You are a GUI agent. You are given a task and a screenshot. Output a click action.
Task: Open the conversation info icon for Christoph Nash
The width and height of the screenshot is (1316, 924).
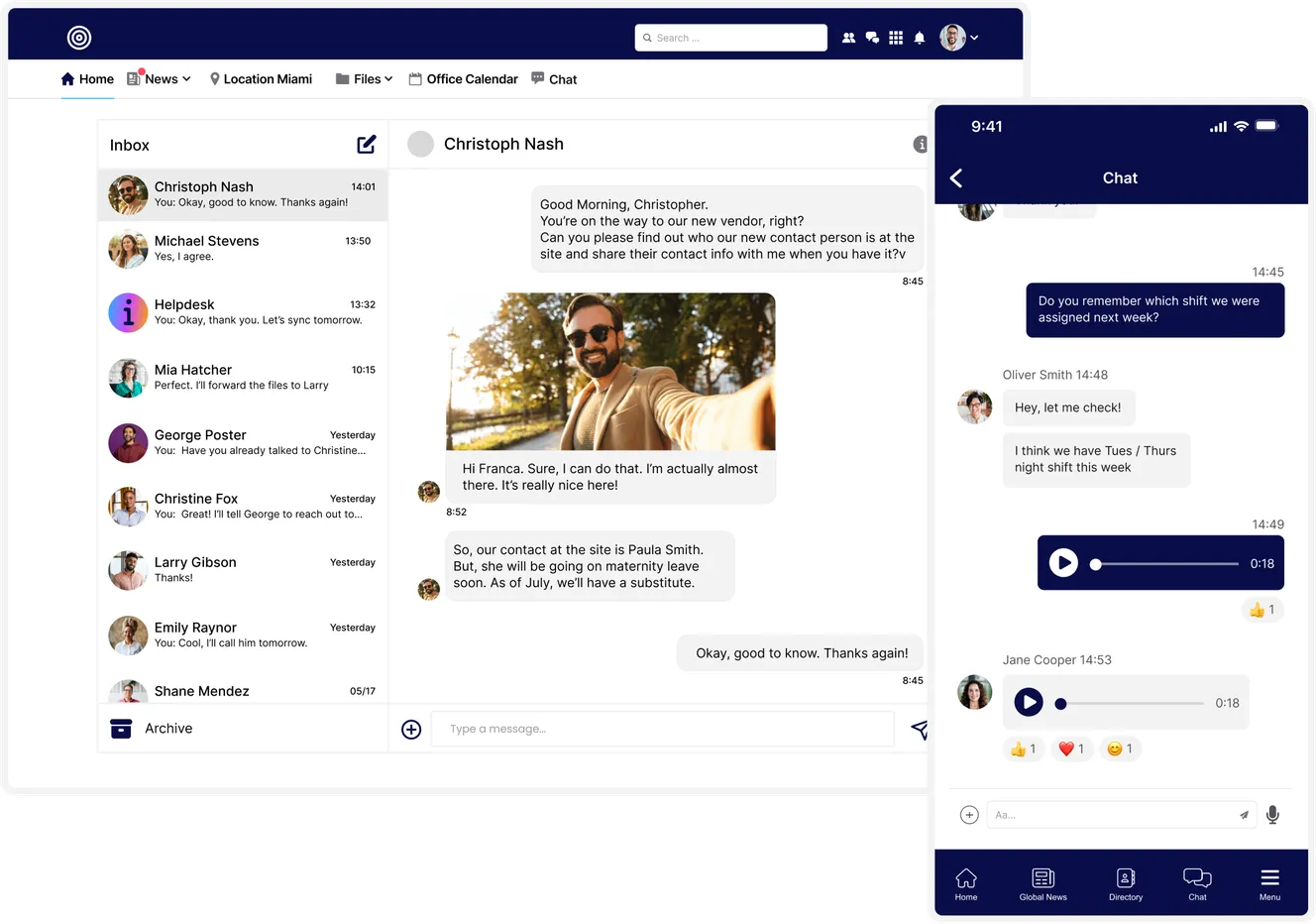coord(921,144)
